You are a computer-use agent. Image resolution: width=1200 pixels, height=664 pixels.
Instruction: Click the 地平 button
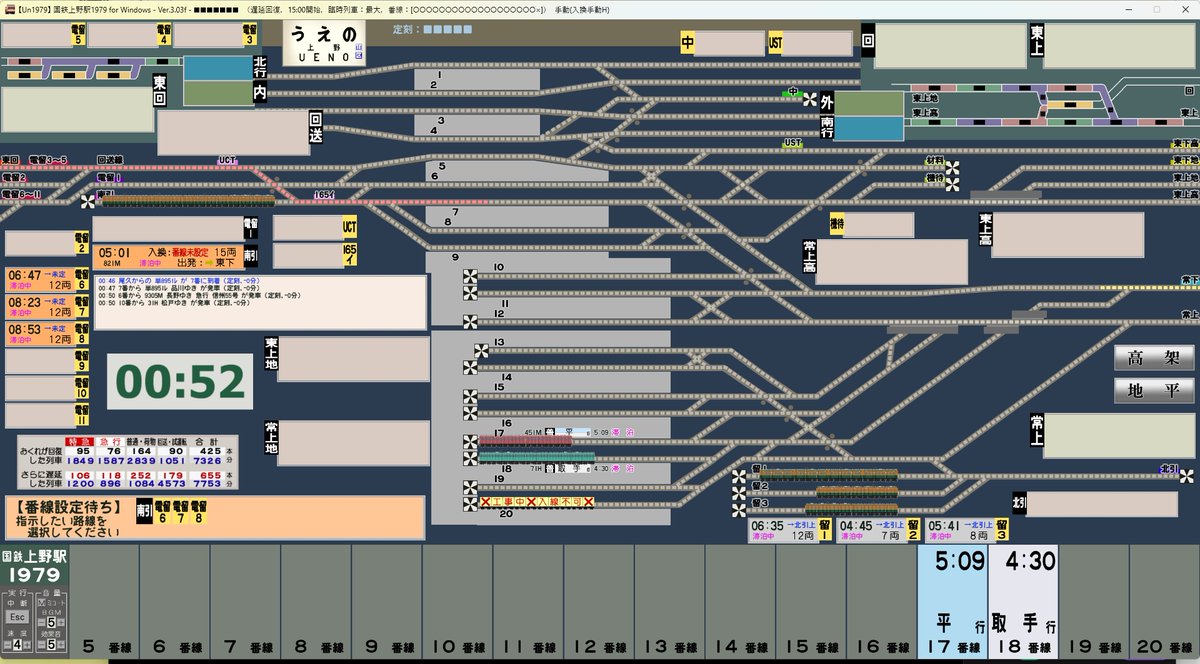[x=1153, y=391]
